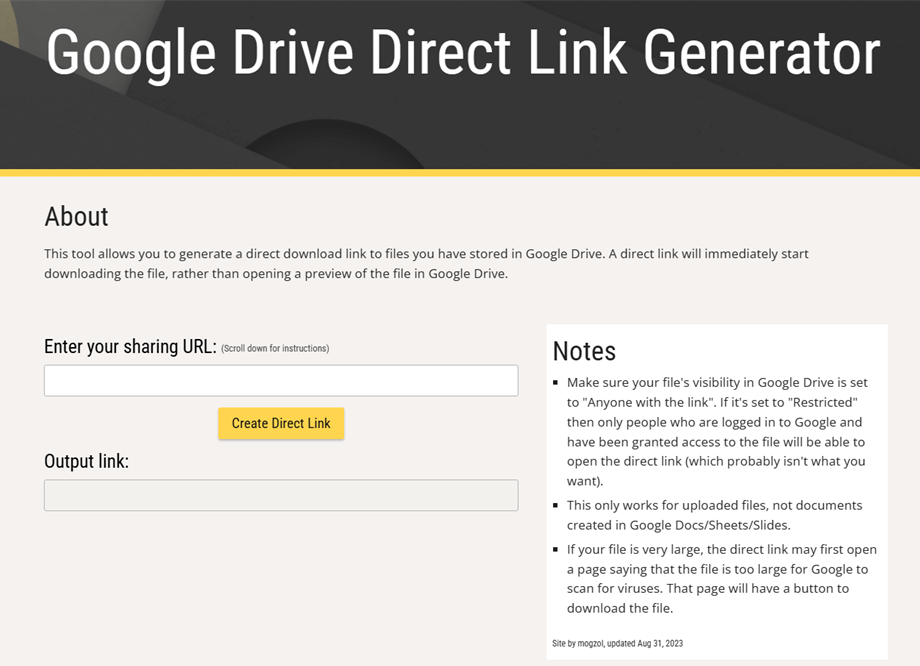This screenshot has height=666, width=920.
Task: Click the note 'This only works for uploaded files'
Action: pos(714,515)
